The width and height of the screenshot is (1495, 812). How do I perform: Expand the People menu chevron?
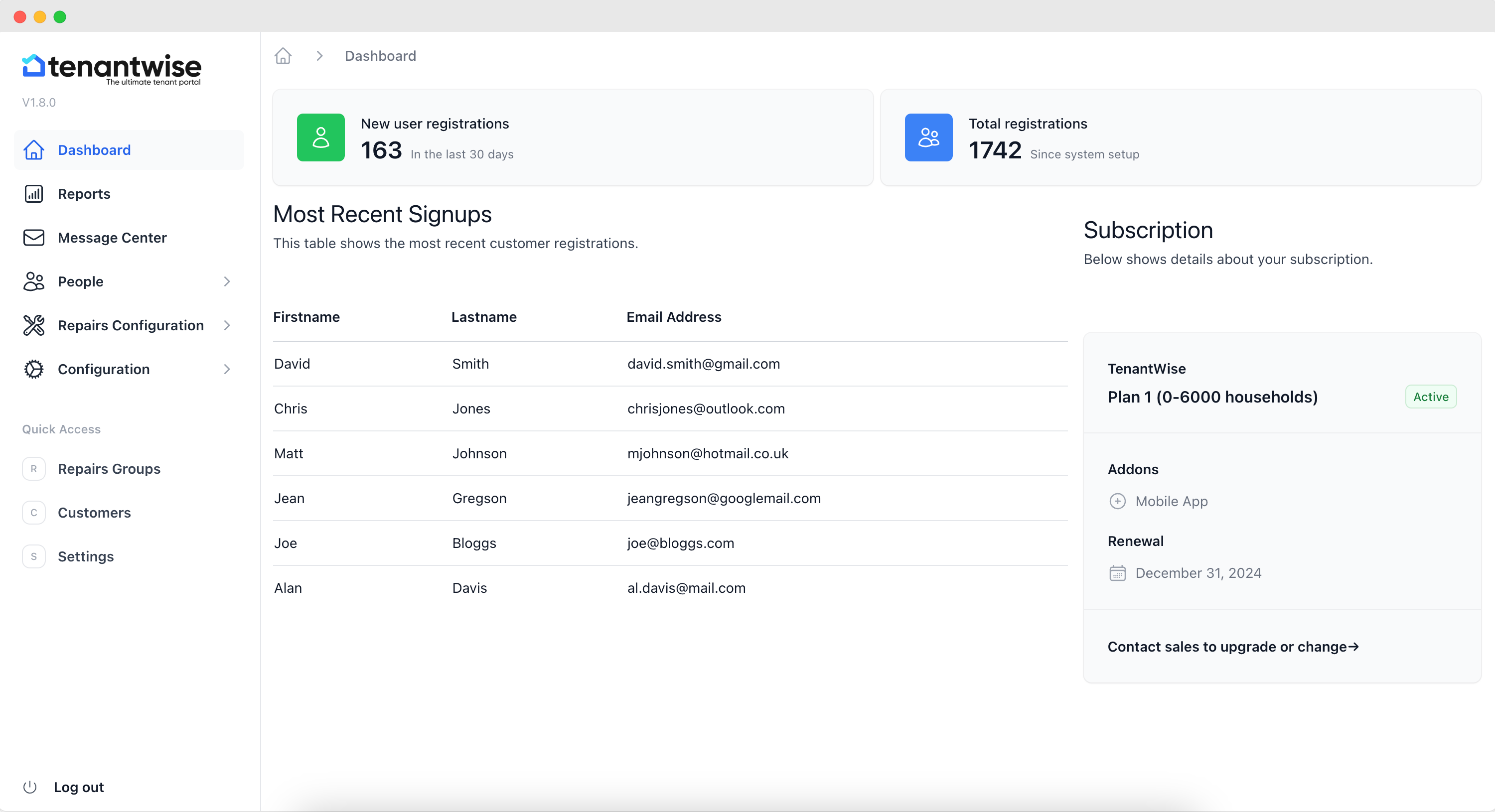click(227, 281)
